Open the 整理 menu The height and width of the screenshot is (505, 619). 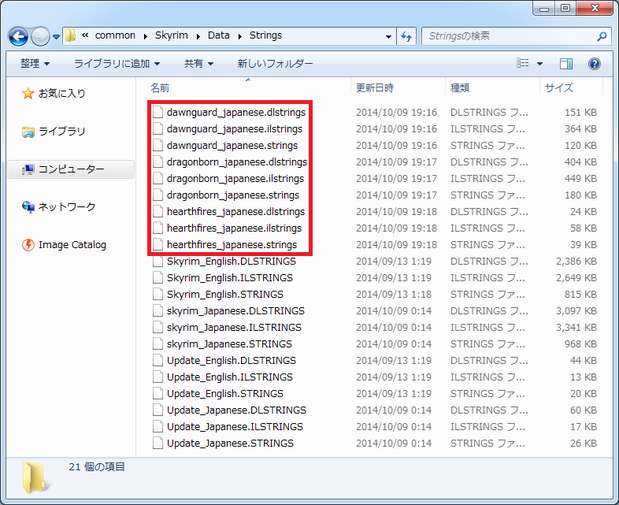point(35,64)
